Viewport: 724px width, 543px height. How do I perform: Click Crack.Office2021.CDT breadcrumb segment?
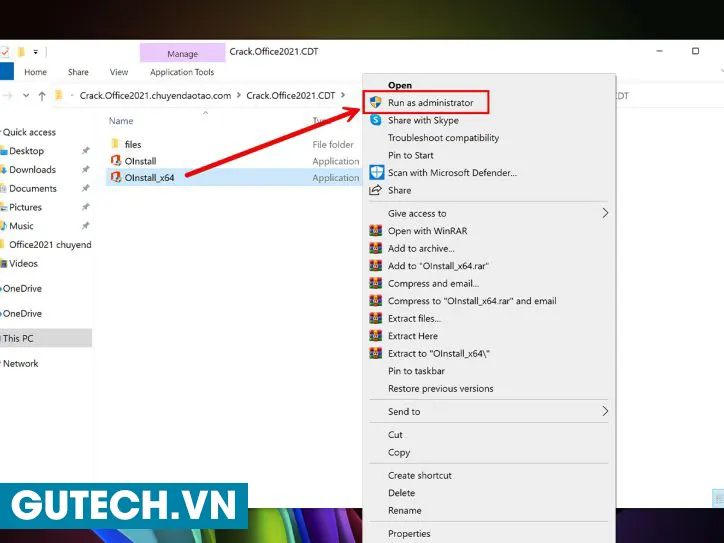pyautogui.click(x=290, y=96)
